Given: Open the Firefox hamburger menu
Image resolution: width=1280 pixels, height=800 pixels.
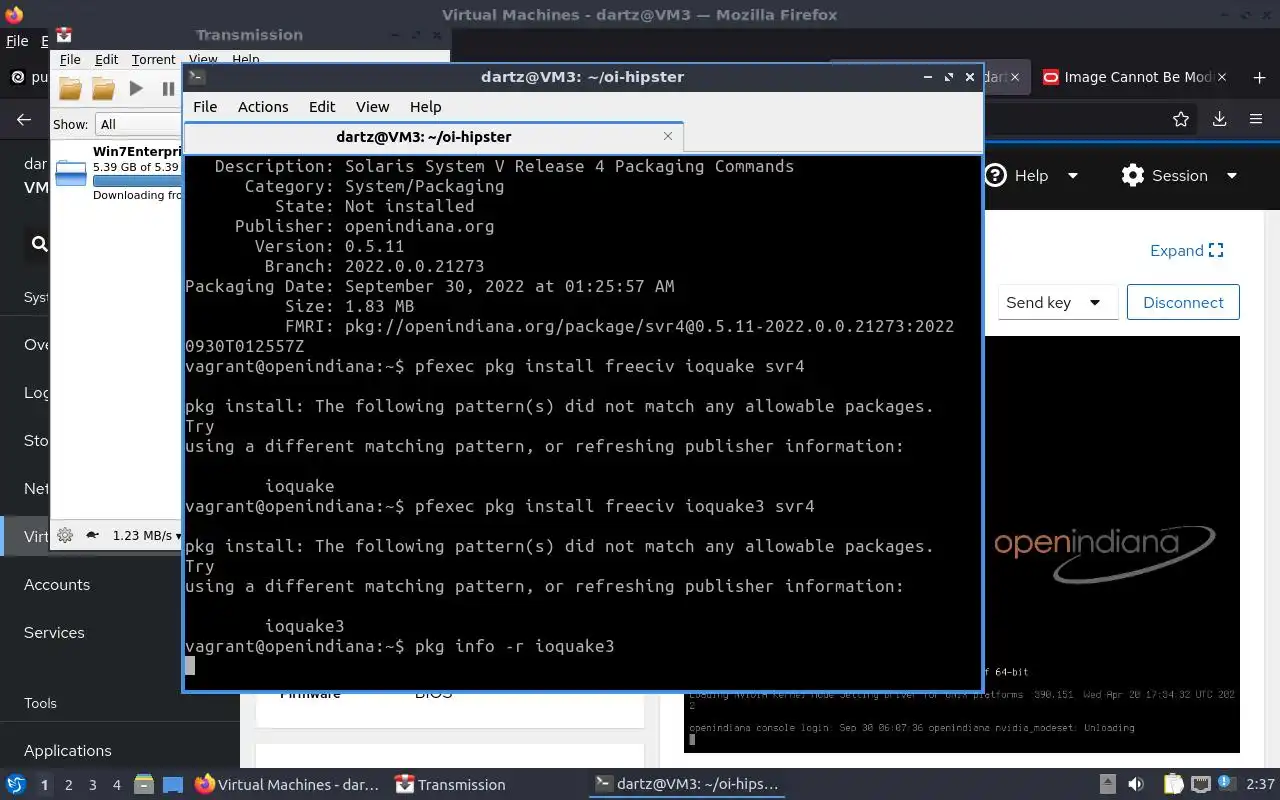Looking at the screenshot, I should pyautogui.click(x=1256, y=119).
